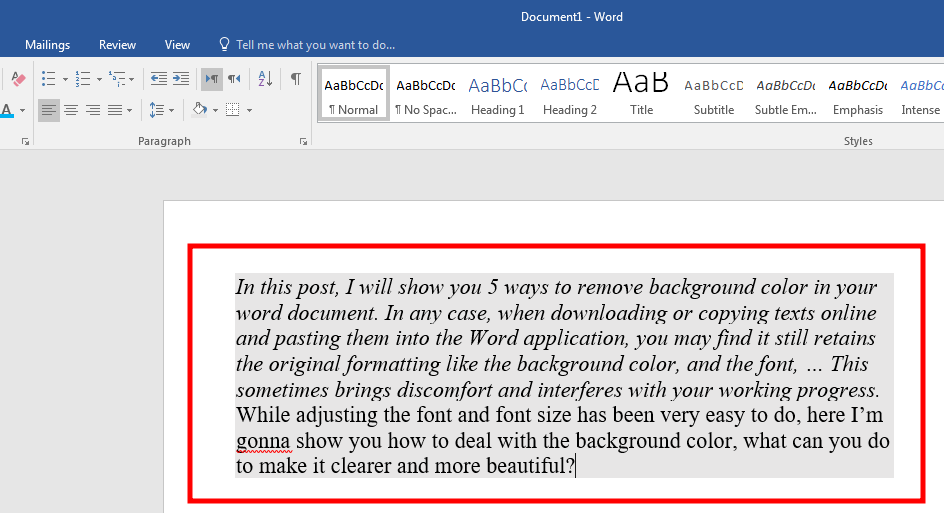Click the font color A swatch
This screenshot has height=513, width=944.
[x=7, y=110]
